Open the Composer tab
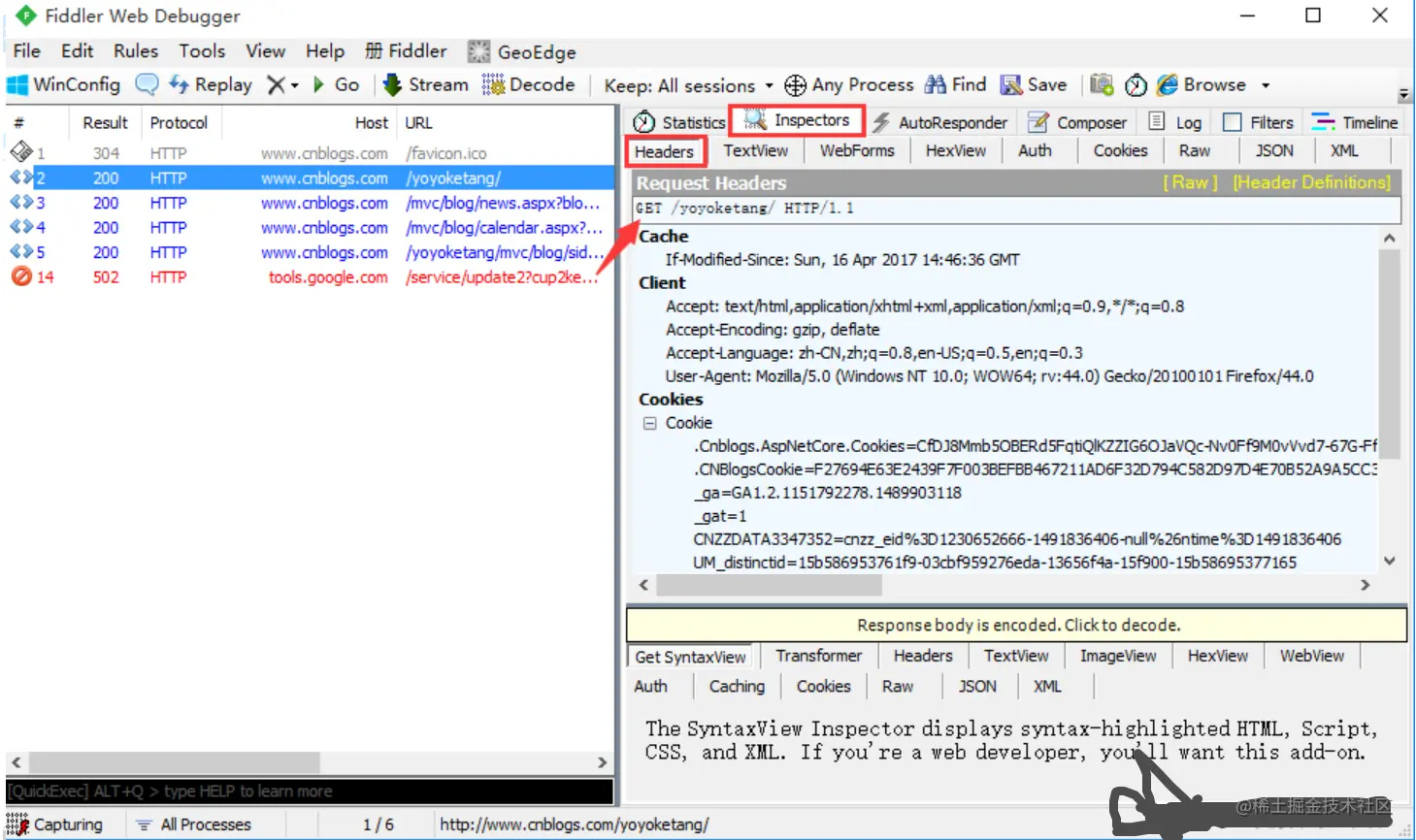Screen dimensions: 1416x840 point(1078,122)
